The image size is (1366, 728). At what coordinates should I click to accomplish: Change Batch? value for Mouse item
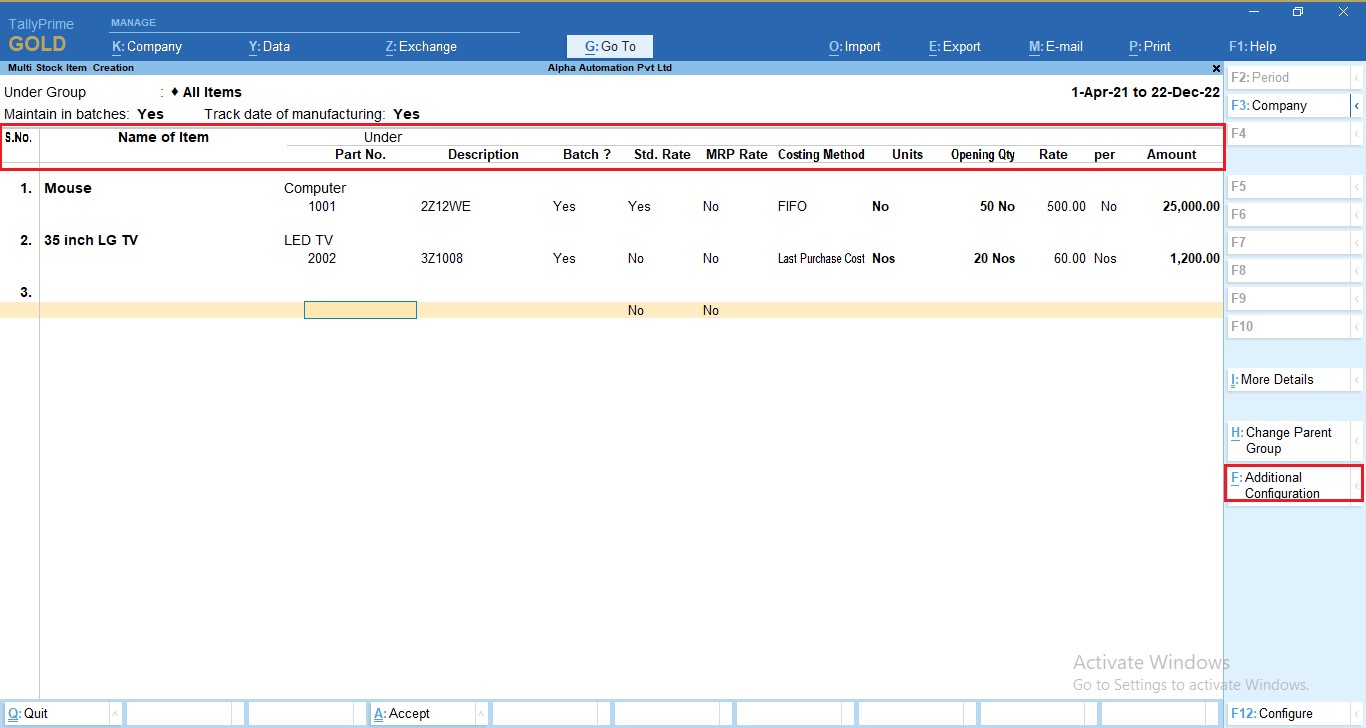click(563, 206)
